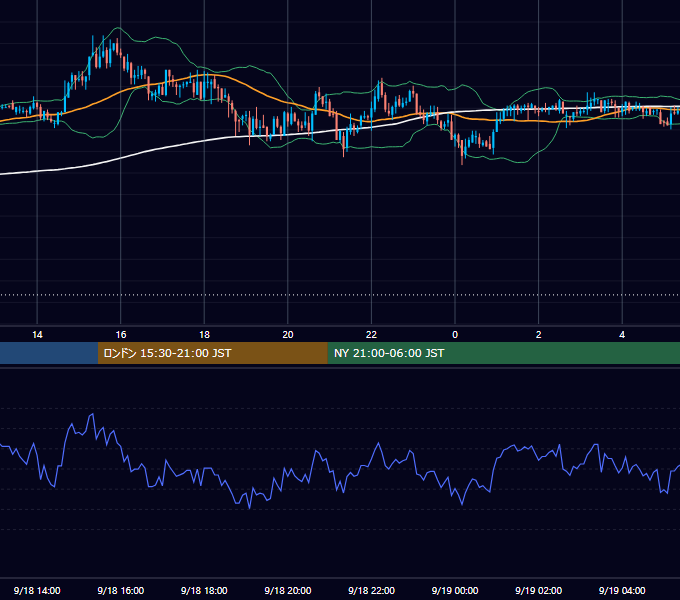This screenshot has width=680, height=600.
Task: Click the 22 hour label on the price chart axis
Action: pos(371,335)
